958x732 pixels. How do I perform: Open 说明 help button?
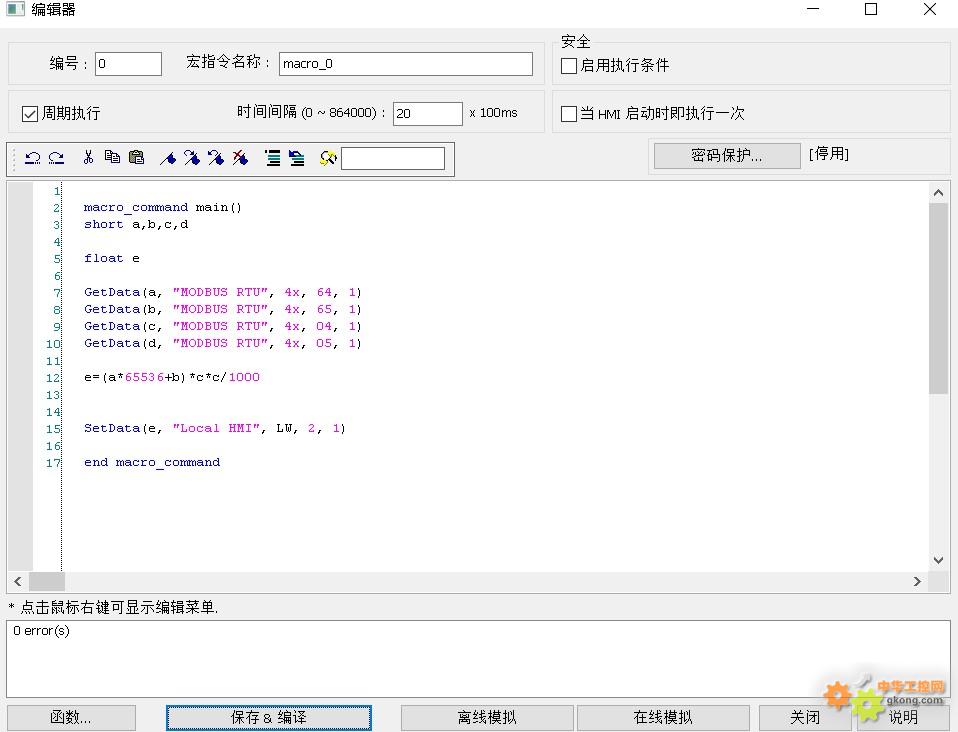pyautogui.click(x=903, y=717)
